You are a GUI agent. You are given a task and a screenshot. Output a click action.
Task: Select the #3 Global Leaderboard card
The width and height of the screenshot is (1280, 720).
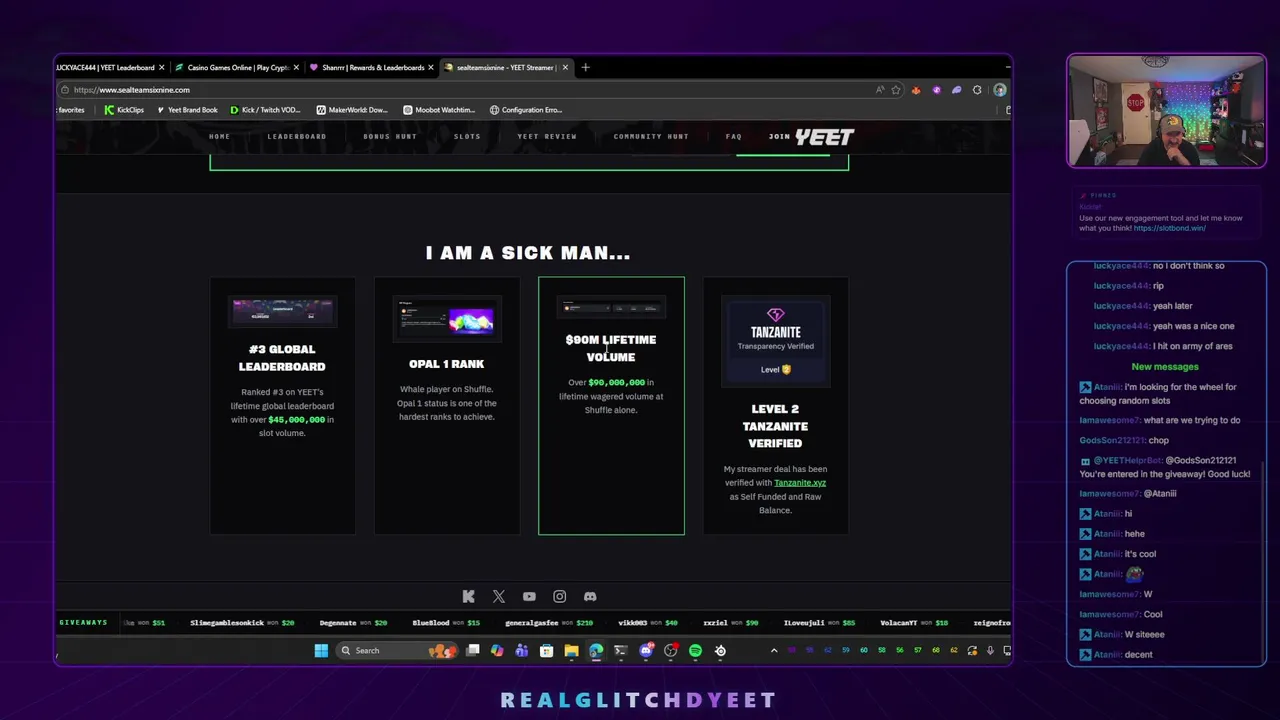(282, 406)
